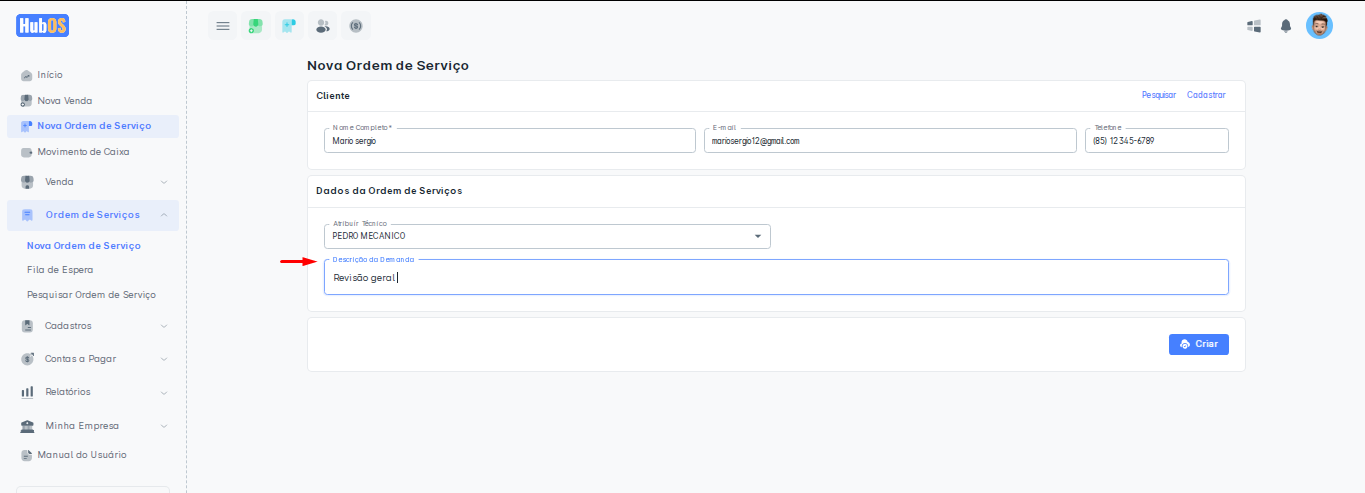Viewport: 1365px width, 493px height.
Task: Click the Pesquisar link in Cliente card
Action: 1158,95
